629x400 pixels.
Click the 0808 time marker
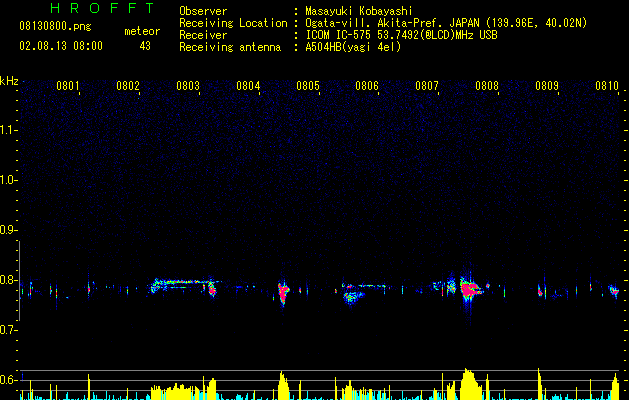pyautogui.click(x=487, y=86)
